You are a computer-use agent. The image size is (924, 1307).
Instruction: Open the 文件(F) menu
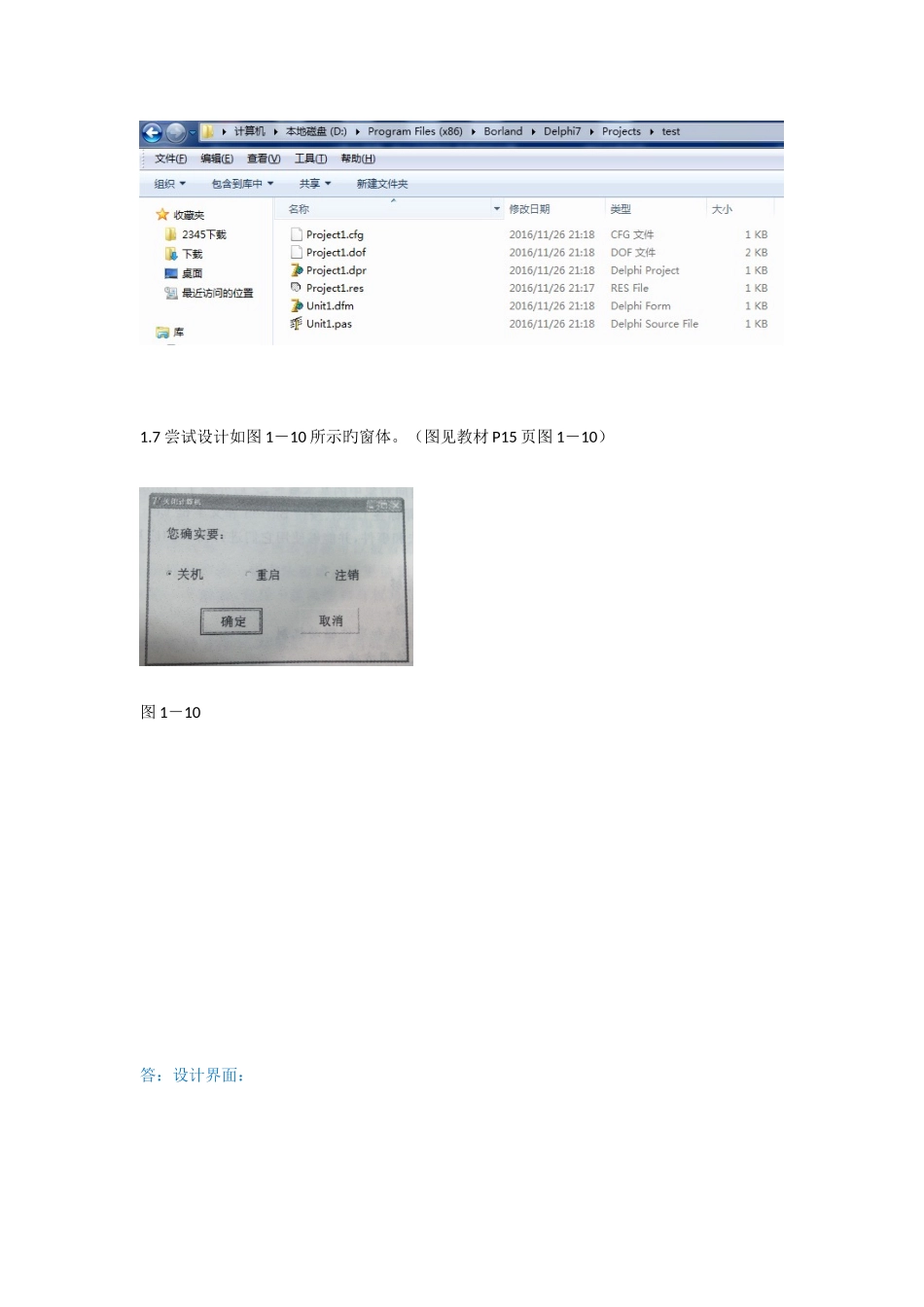tap(170, 159)
